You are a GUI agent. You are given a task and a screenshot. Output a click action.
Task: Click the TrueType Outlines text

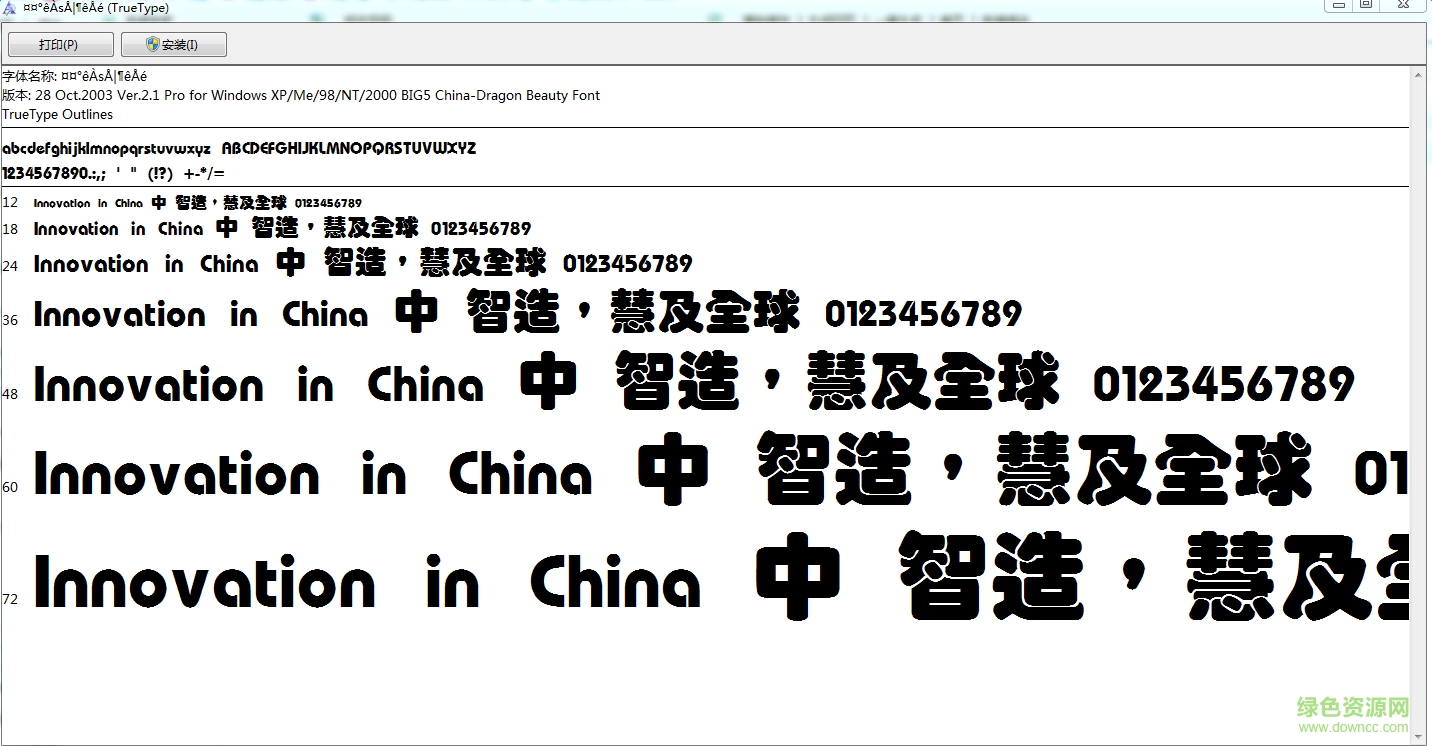[57, 114]
